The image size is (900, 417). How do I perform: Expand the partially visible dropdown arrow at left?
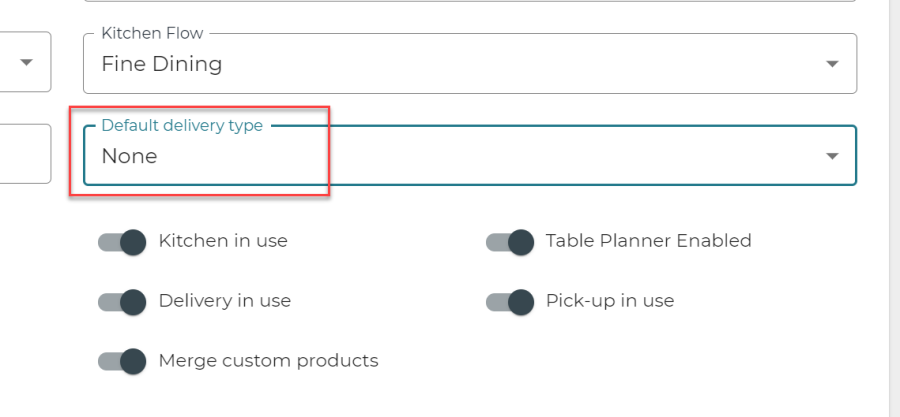[x=27, y=62]
